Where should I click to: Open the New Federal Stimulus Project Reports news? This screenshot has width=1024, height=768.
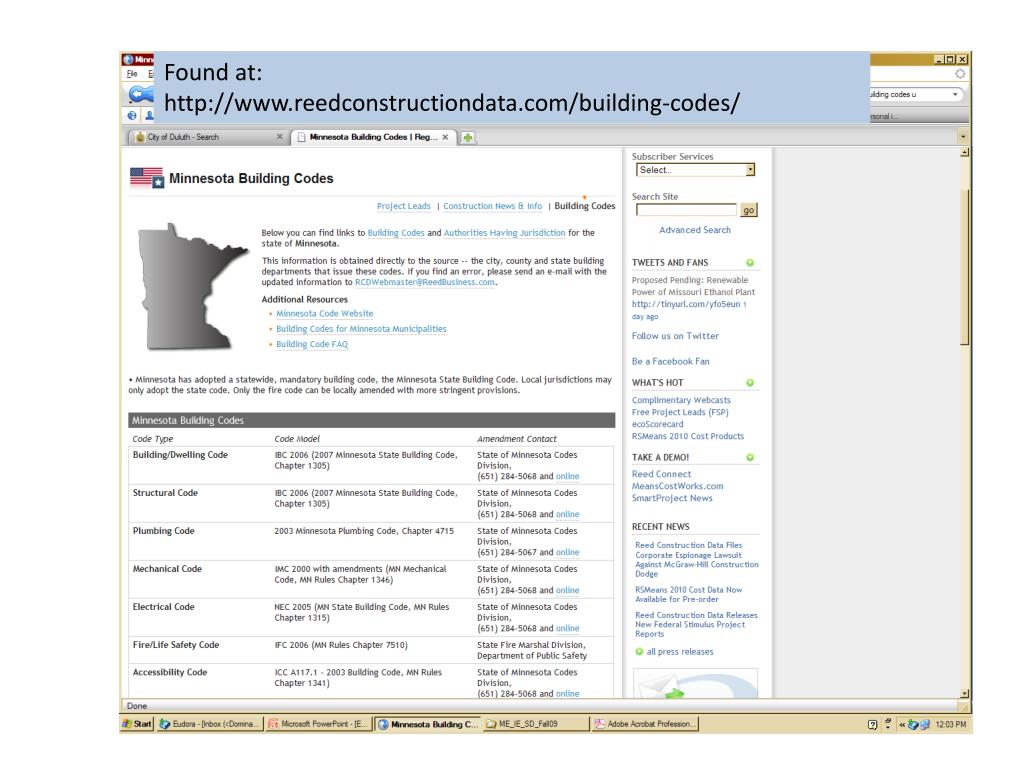696,624
